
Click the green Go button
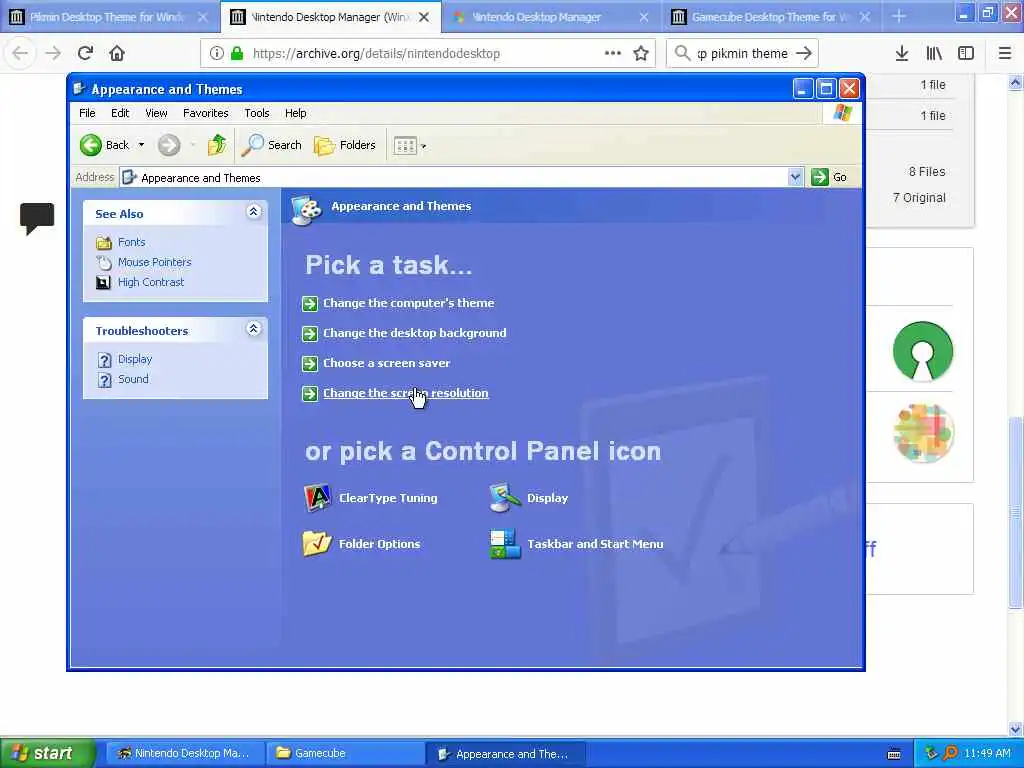click(829, 177)
